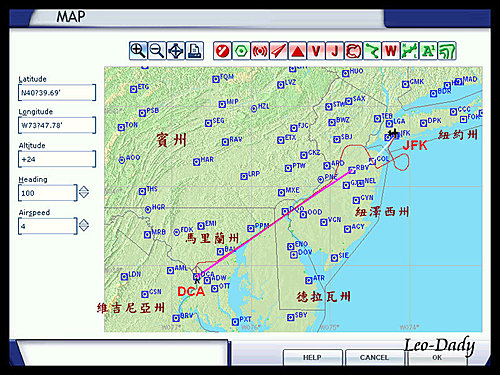The width and height of the screenshot is (500, 375).
Task: Click the print map icon
Action: (x=194, y=51)
